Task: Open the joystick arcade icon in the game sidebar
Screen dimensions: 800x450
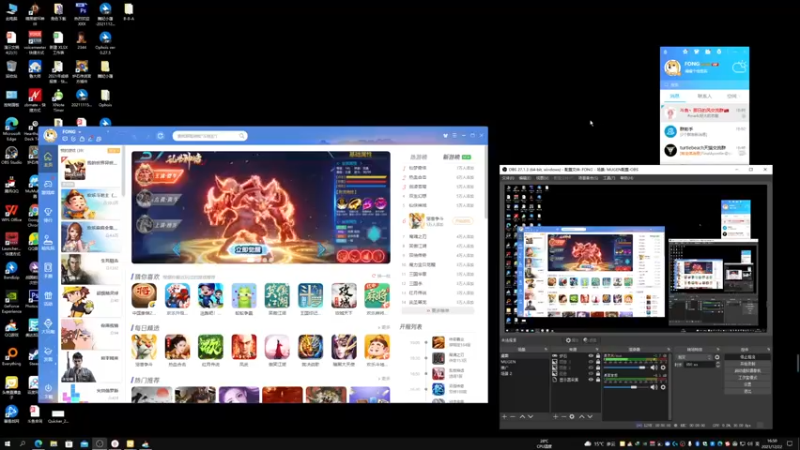Action: point(47,242)
